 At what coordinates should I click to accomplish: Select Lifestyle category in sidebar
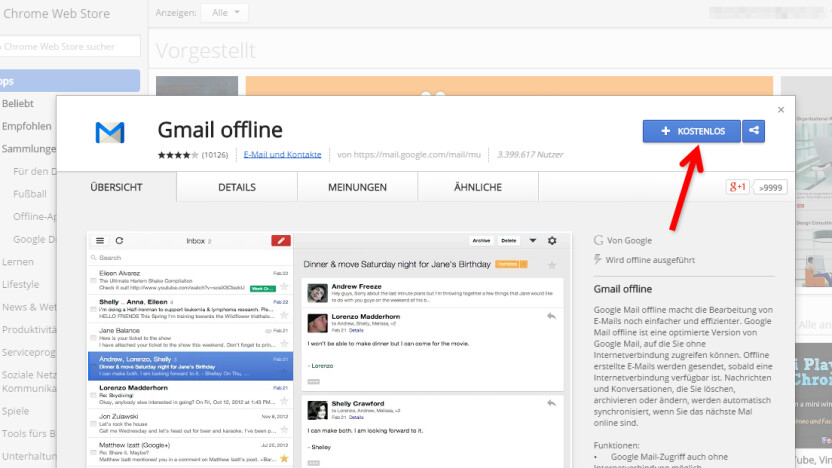(x=20, y=284)
